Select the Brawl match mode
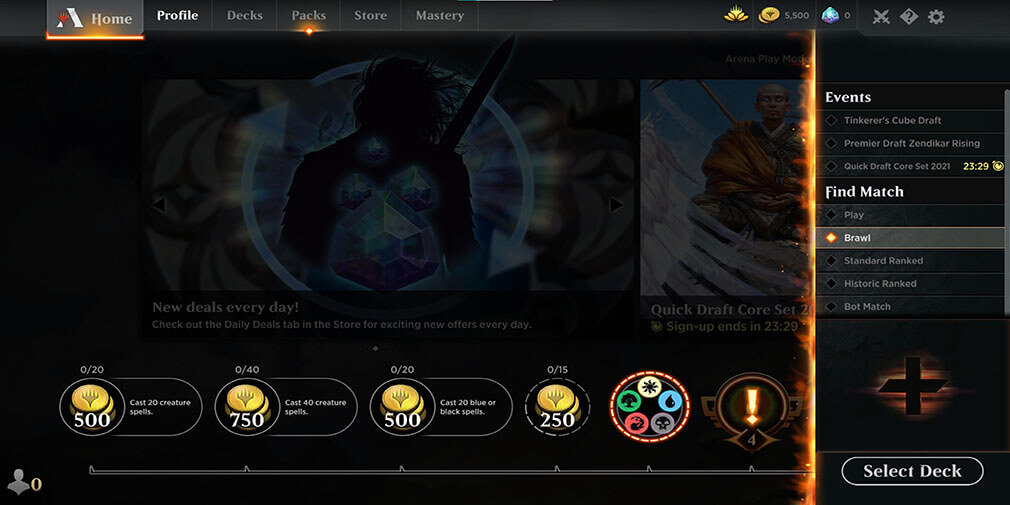Image resolution: width=1010 pixels, height=505 pixels. pyautogui.click(x=910, y=238)
